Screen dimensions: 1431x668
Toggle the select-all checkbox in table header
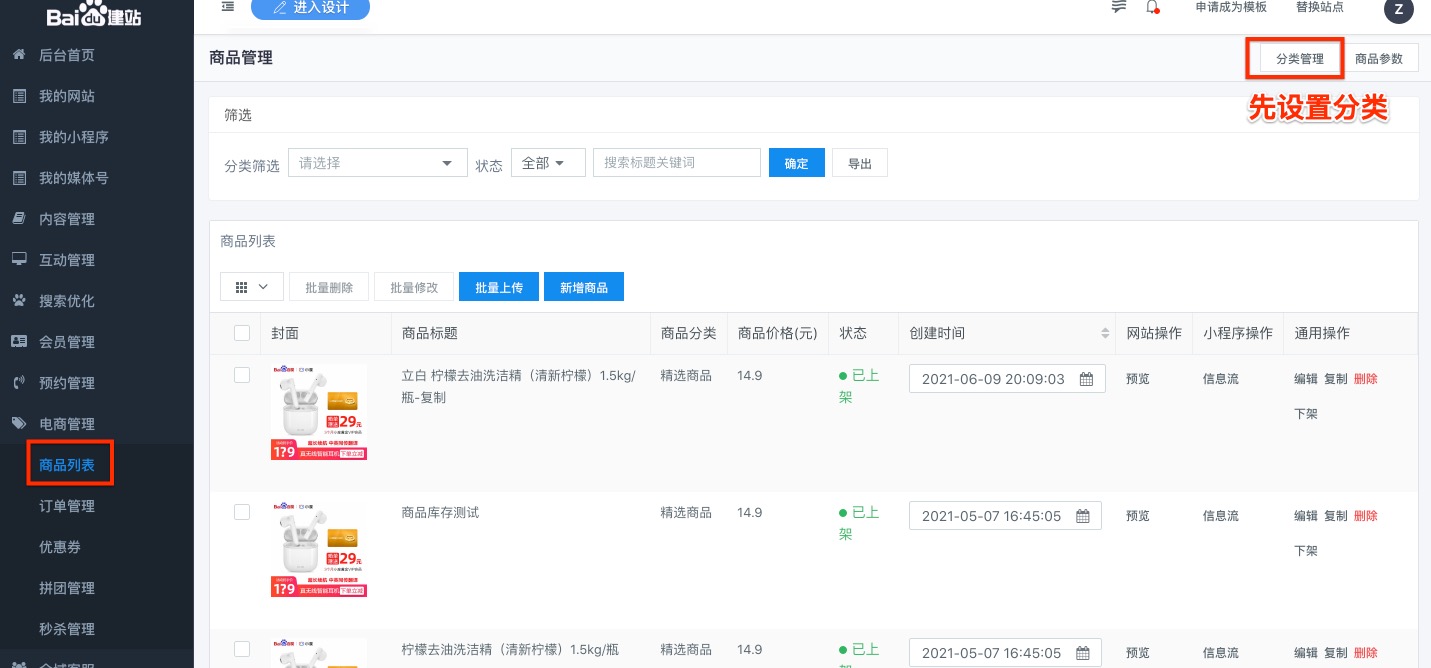click(x=241, y=333)
